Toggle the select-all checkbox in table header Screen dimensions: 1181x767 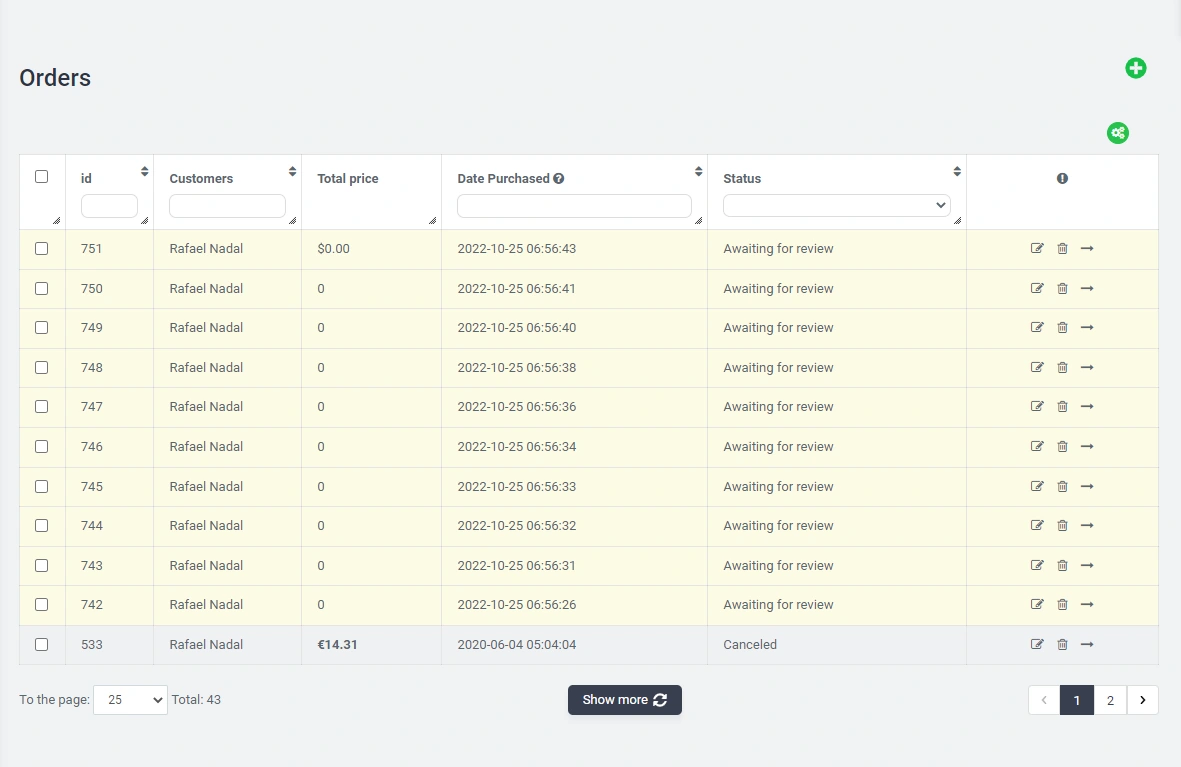pos(41,177)
